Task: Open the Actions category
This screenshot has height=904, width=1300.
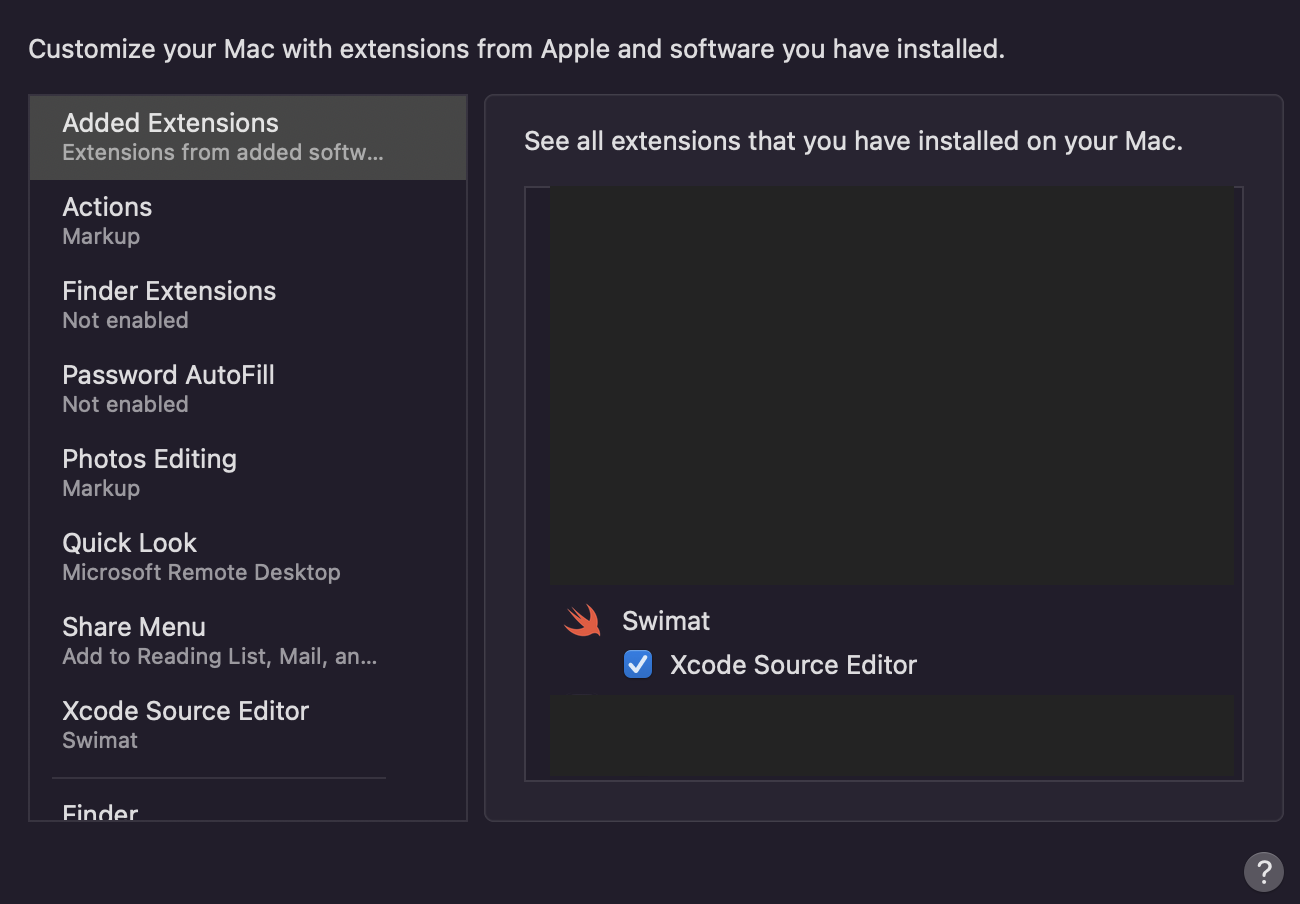Action: point(107,207)
